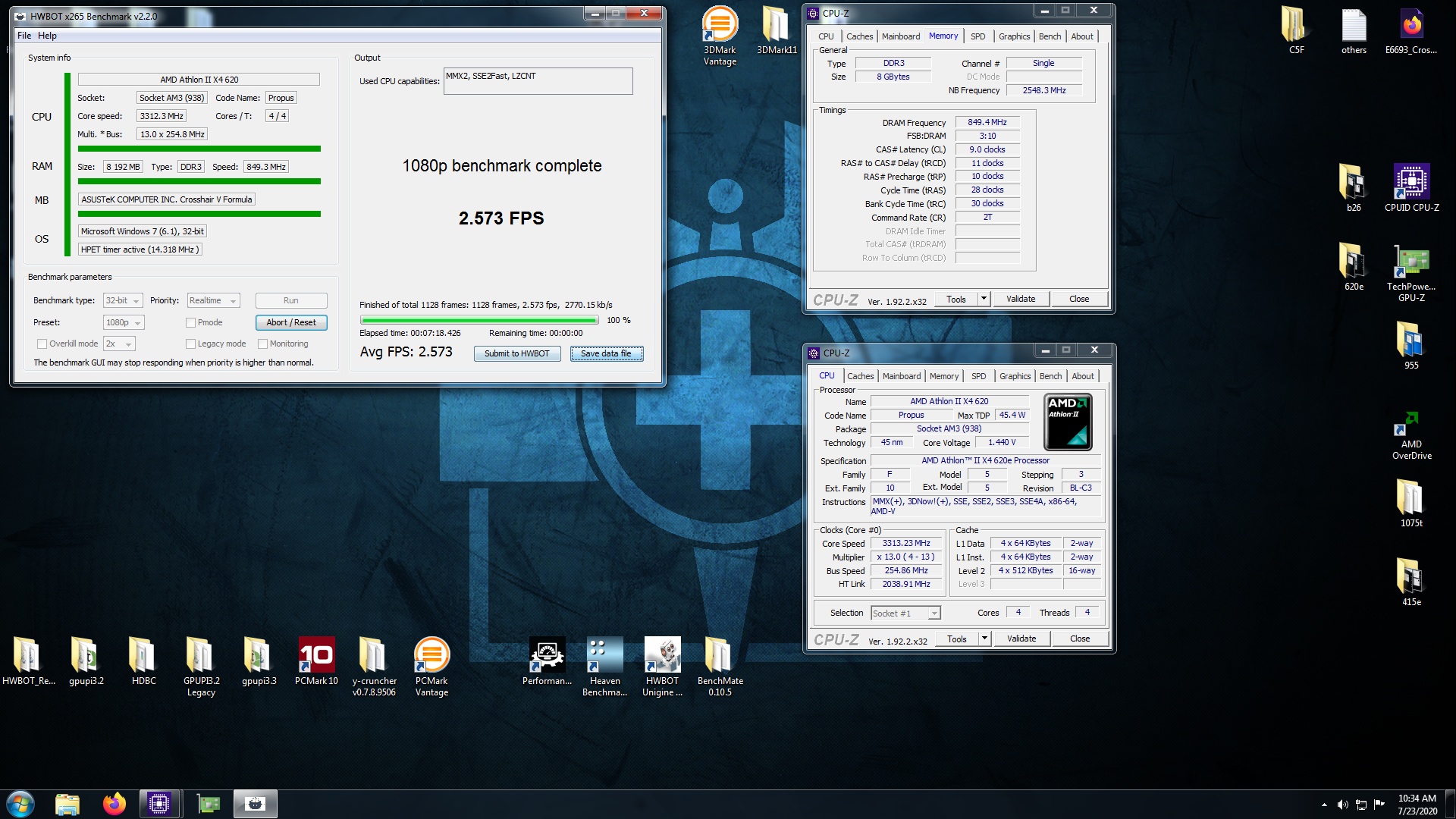Click the Windows Start orb

point(20,804)
